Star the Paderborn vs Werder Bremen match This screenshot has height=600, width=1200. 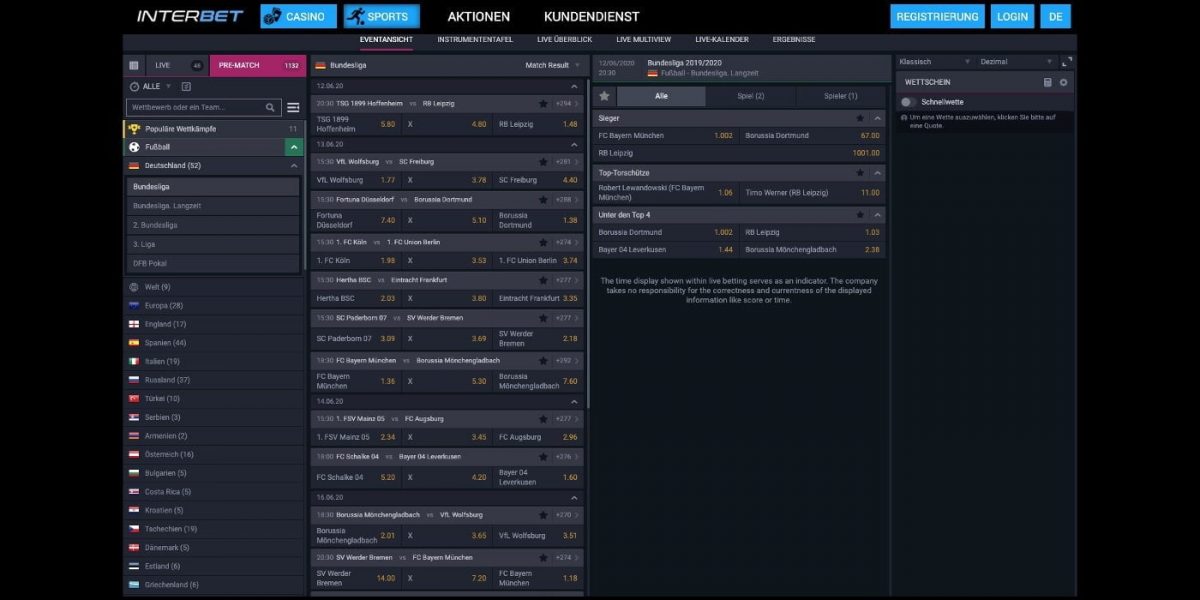(543, 318)
